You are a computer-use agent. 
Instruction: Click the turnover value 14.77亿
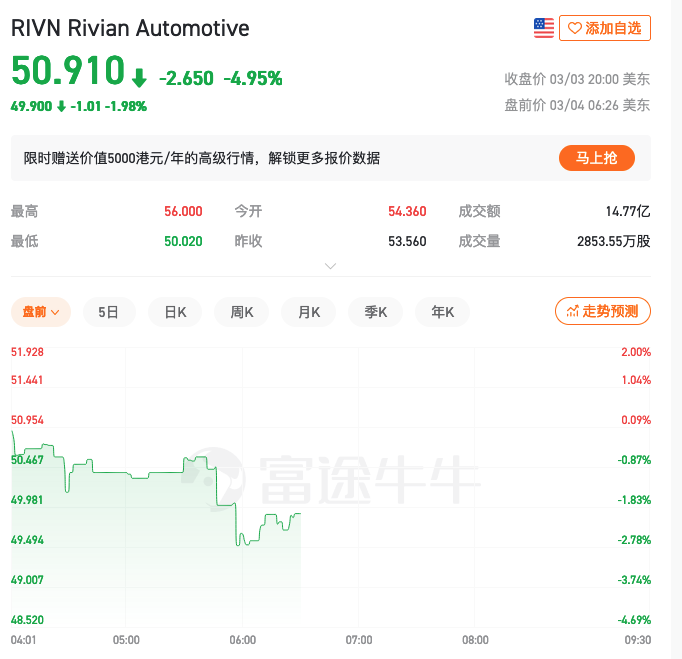click(x=628, y=211)
